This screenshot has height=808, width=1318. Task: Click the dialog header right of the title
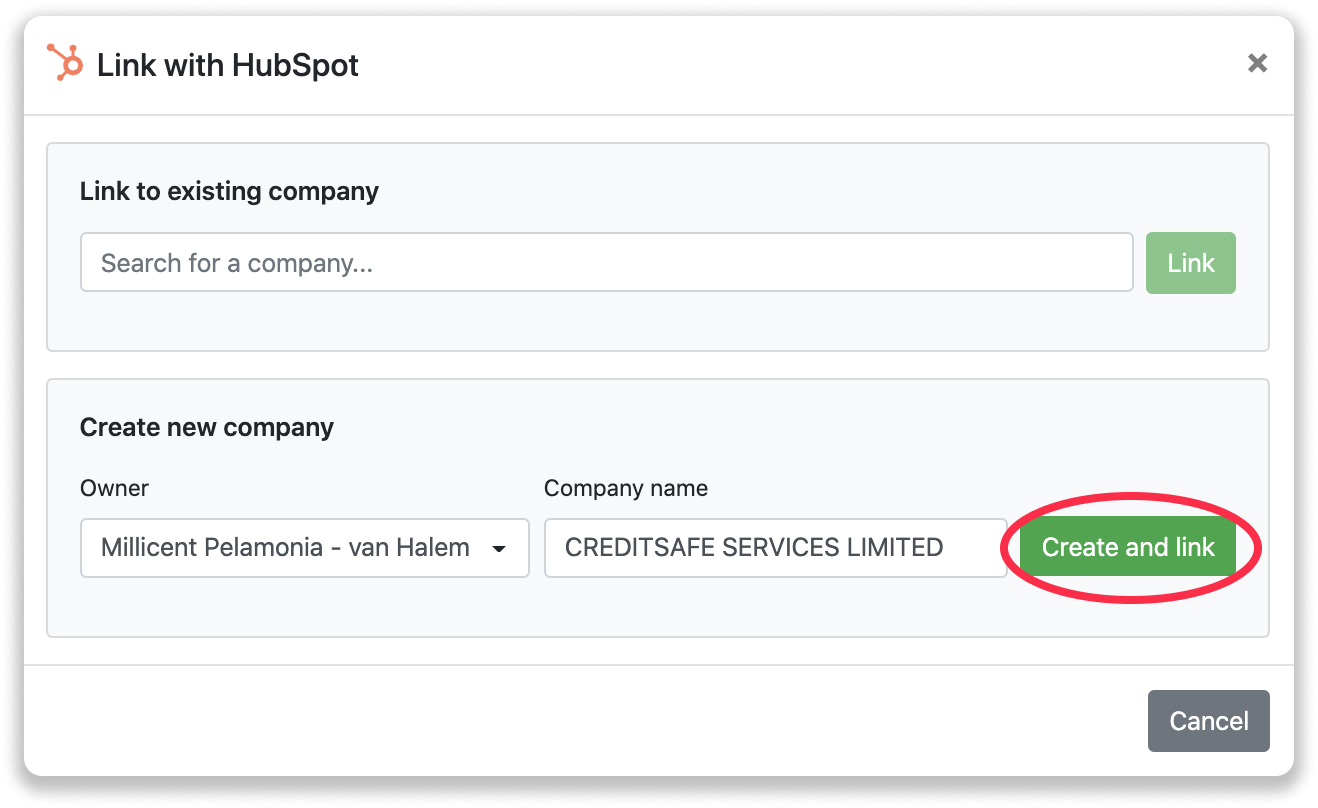[800, 65]
